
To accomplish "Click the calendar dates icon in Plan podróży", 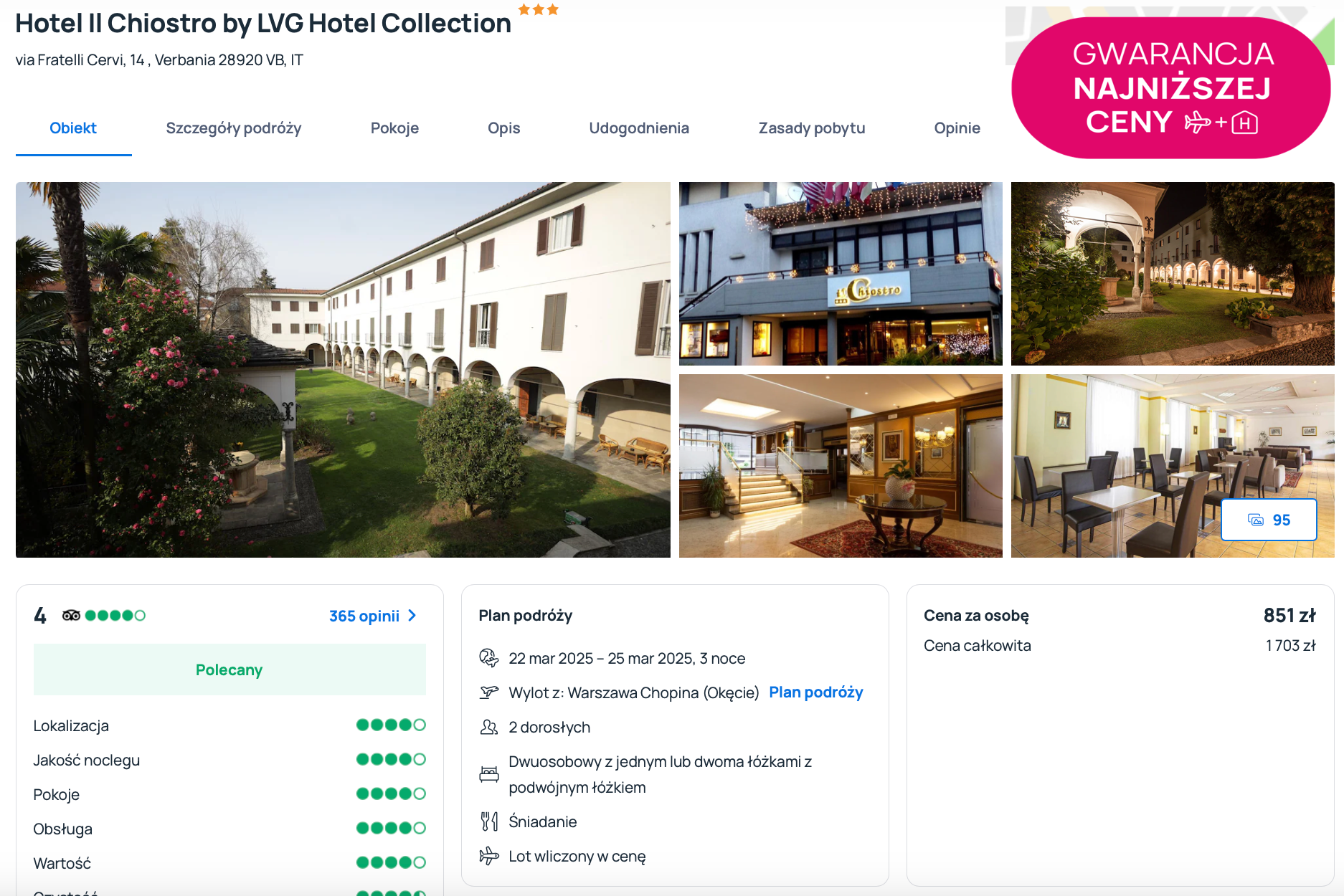I will pos(489,658).
